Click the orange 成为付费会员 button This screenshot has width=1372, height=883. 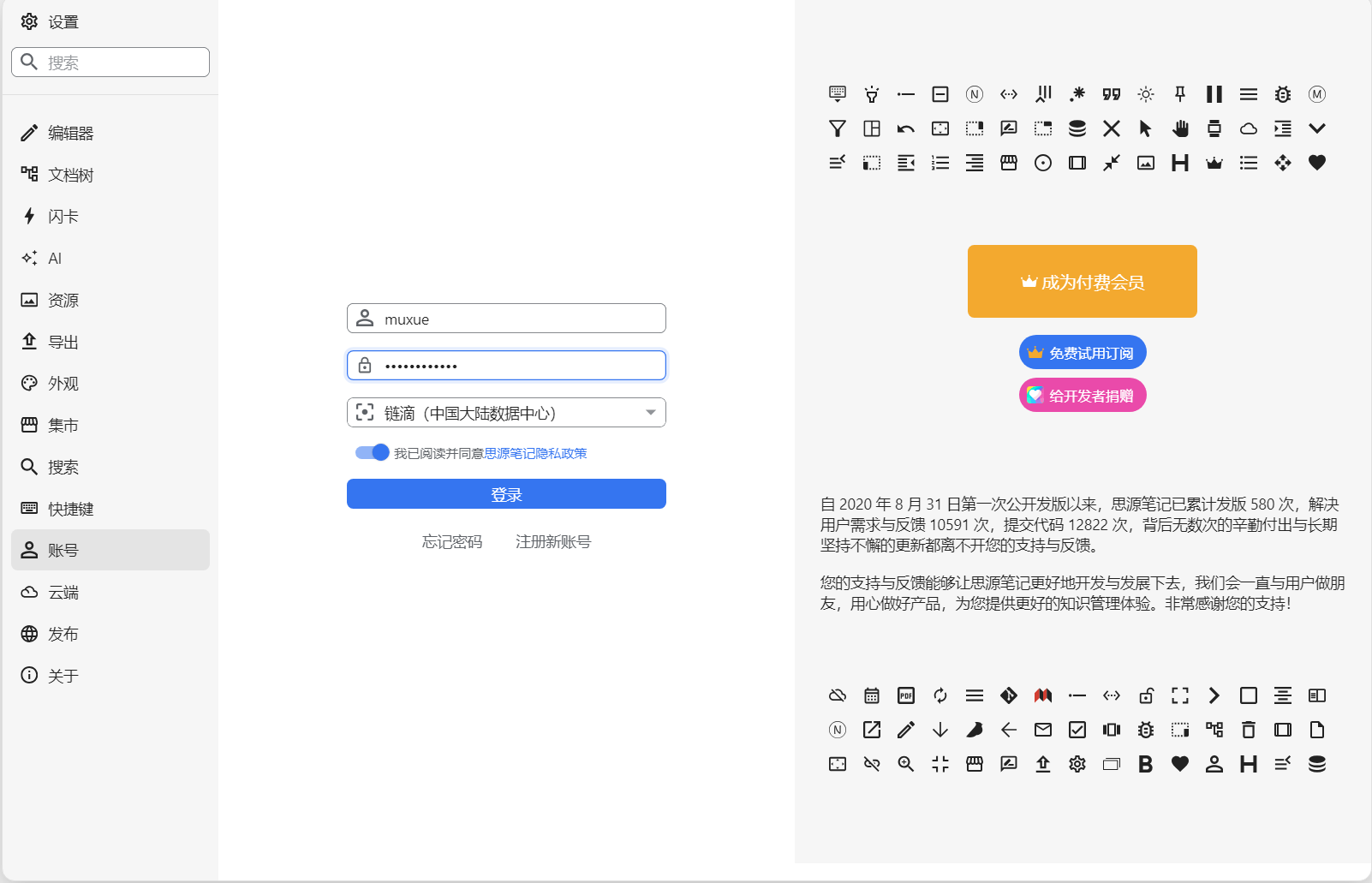click(x=1083, y=282)
